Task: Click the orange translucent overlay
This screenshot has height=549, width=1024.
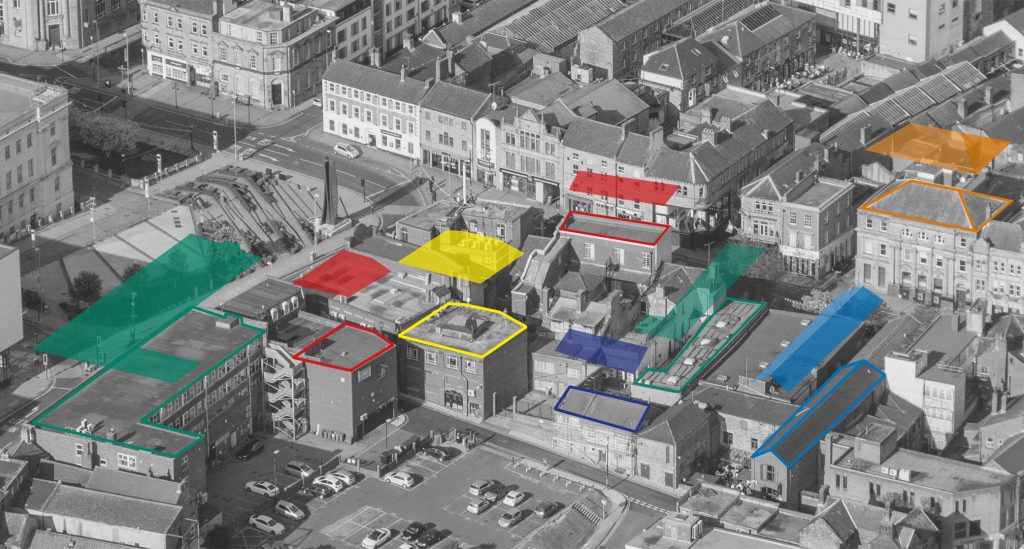Action: click(938, 148)
